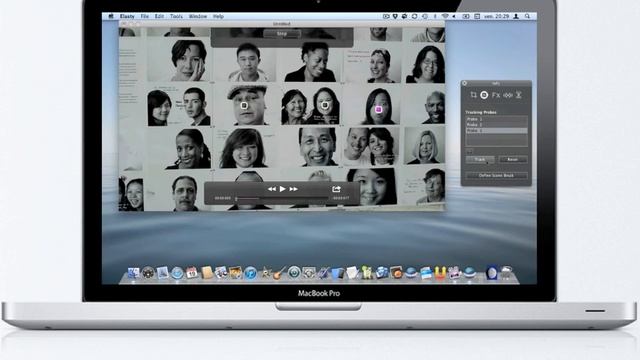Click the small remove button below probes list
This screenshot has height=360, width=640.
pyautogui.click(x=469, y=151)
